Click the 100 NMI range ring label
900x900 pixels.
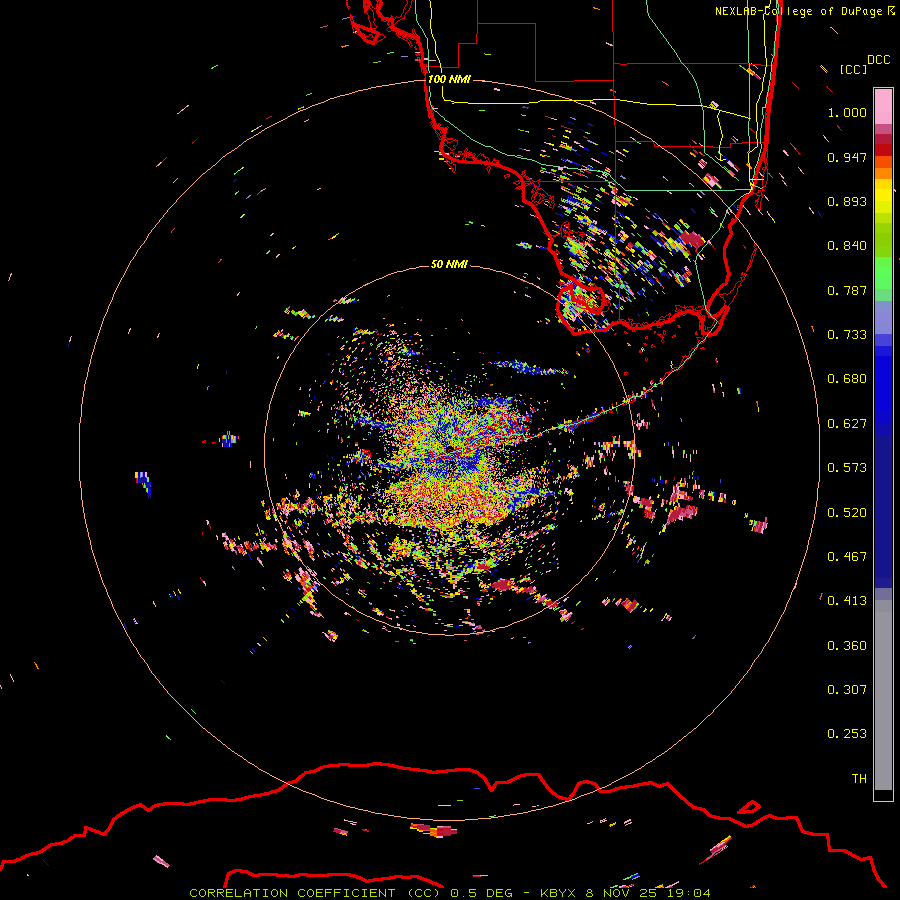(449, 79)
